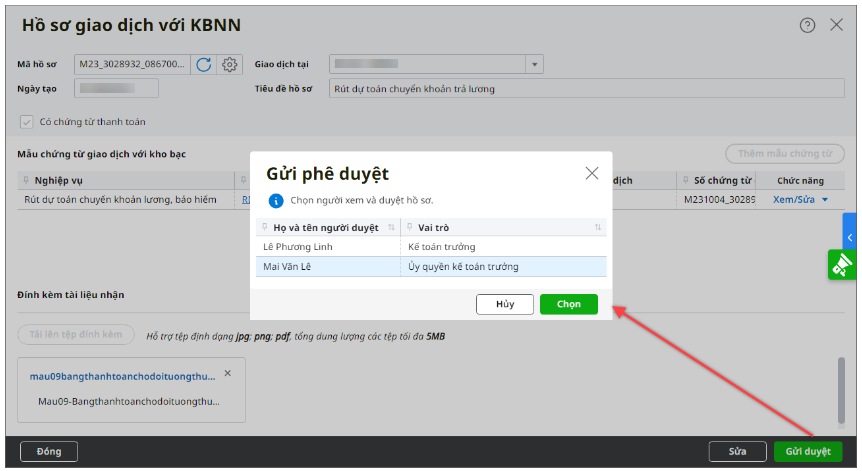Image resolution: width=862 pixels, height=471 pixels.
Task: Click the Chọn button
Action: tap(568, 304)
